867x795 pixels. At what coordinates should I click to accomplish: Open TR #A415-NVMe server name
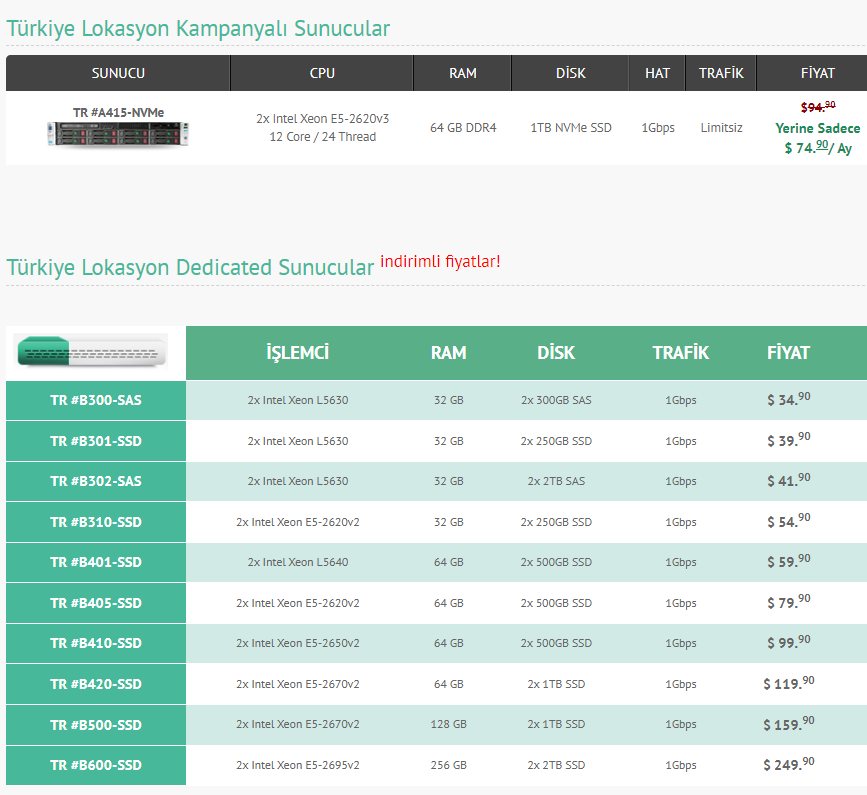118,112
